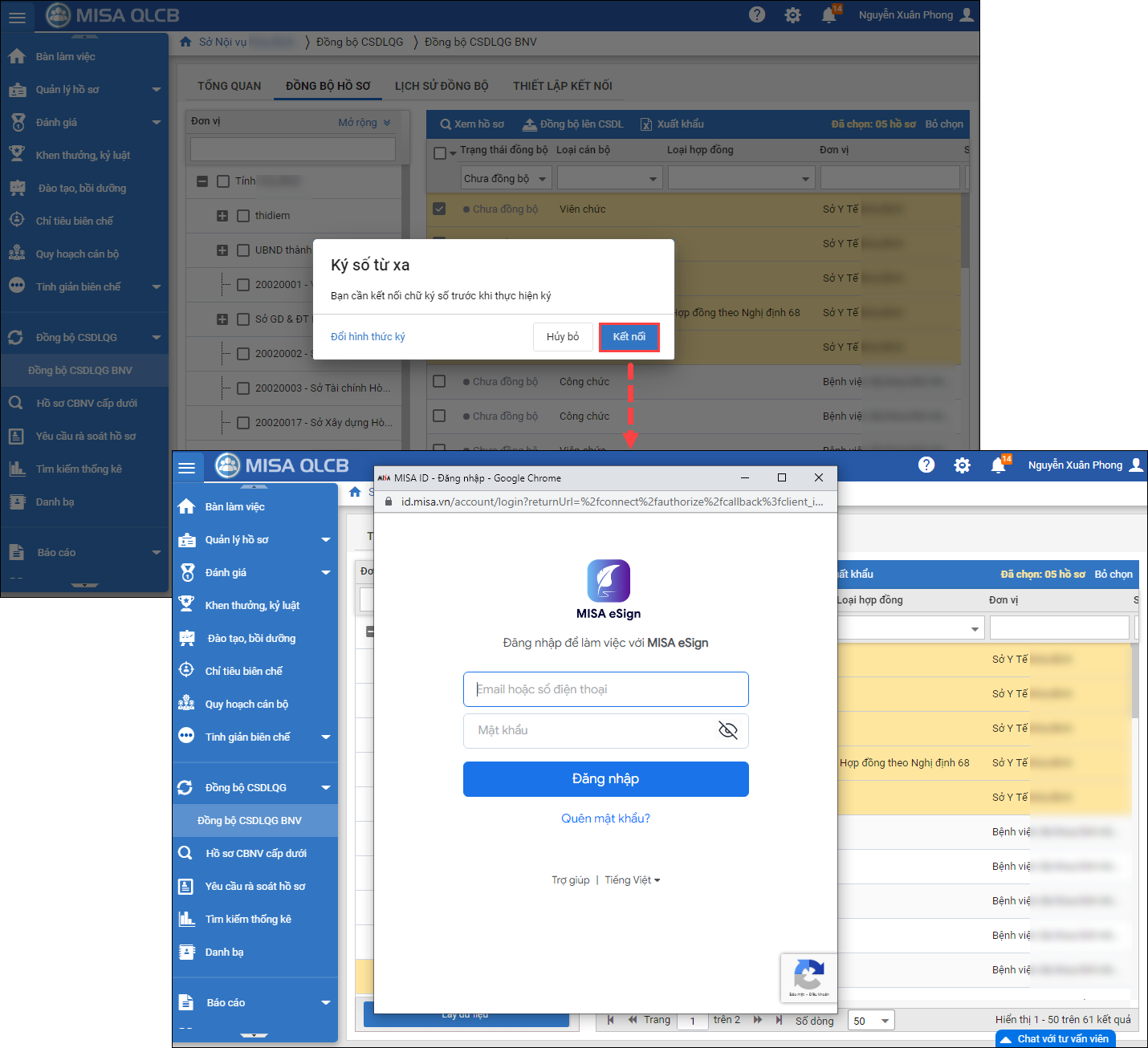Focus Email hoặc số điện thoại field
1148x1048 pixels.
606,689
